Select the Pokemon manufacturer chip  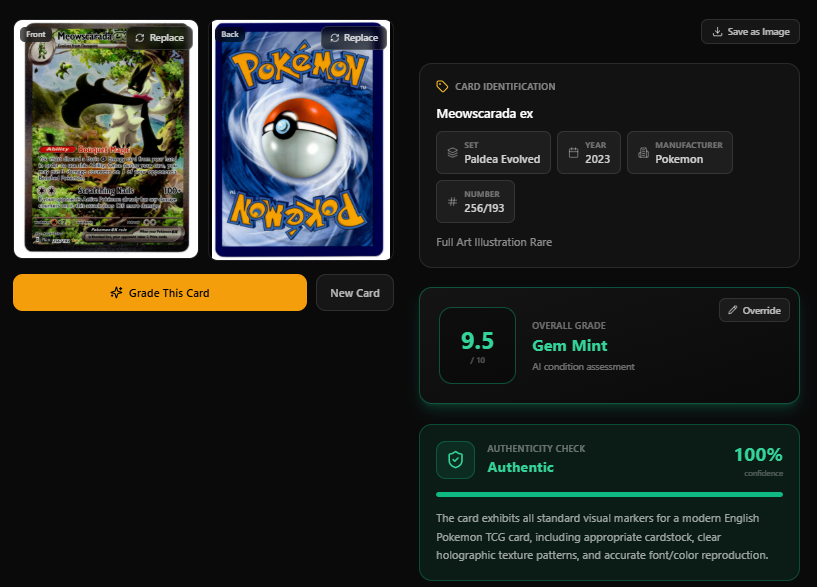pos(680,153)
